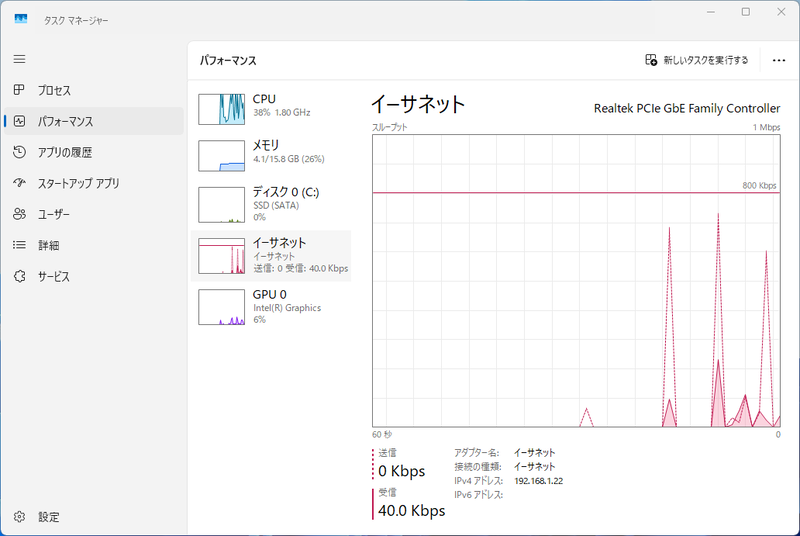Open アプリの履歴 history icon
Viewport: 800px width, 536px height.
(19, 152)
